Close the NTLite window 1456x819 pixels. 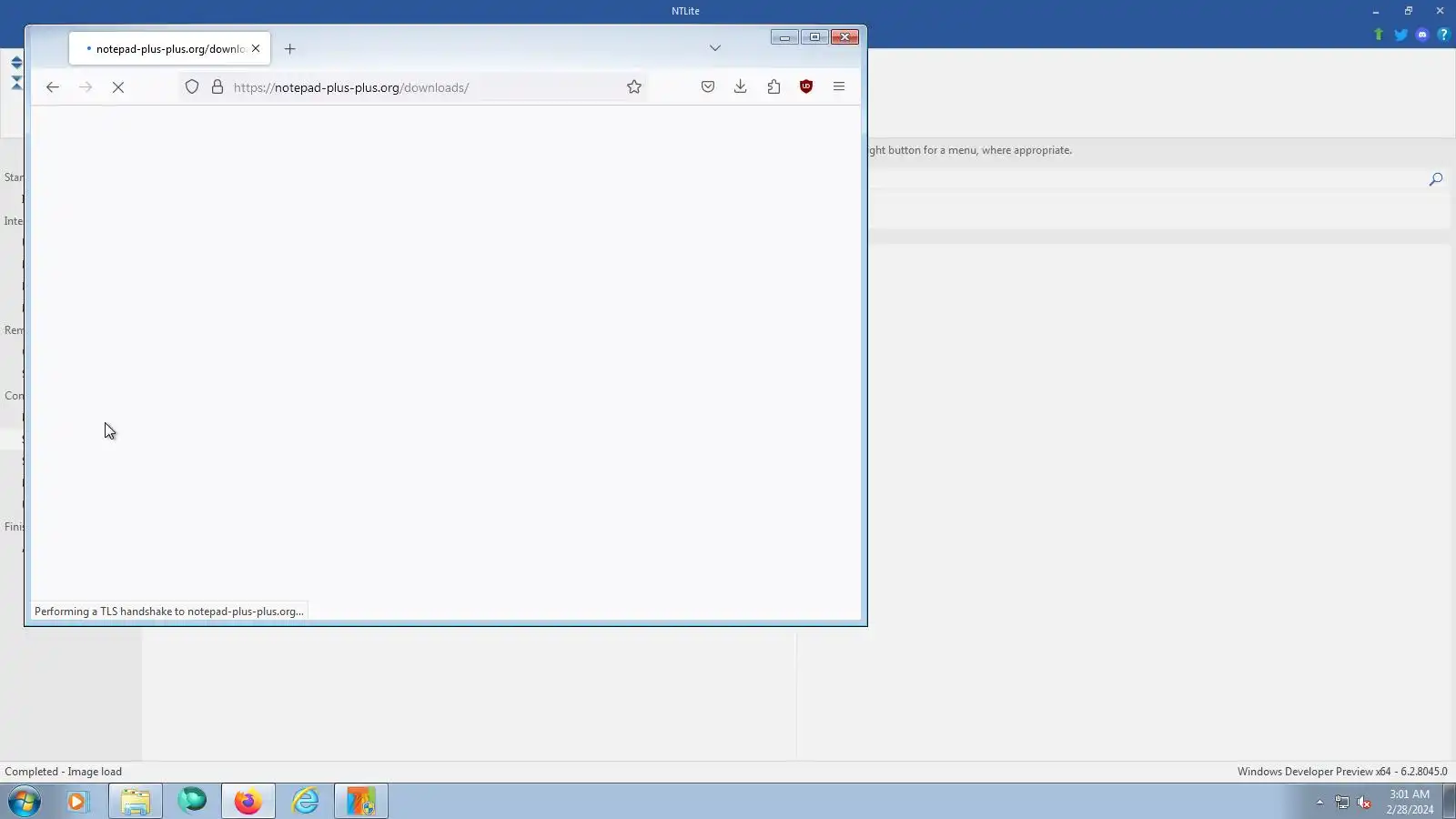pos(1440,11)
